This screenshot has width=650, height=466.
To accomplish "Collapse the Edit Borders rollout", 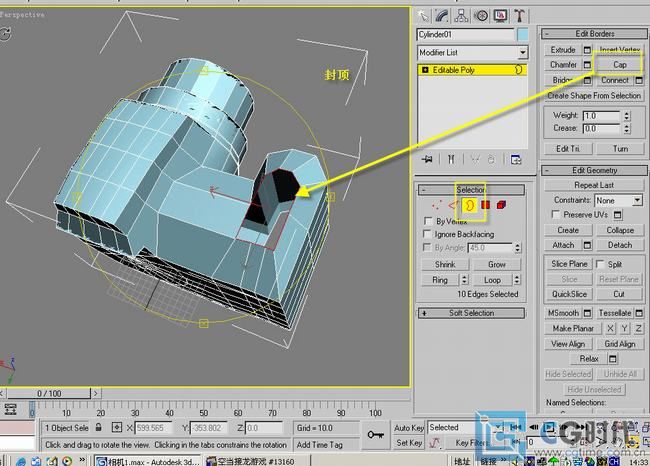I will [x=594, y=34].
